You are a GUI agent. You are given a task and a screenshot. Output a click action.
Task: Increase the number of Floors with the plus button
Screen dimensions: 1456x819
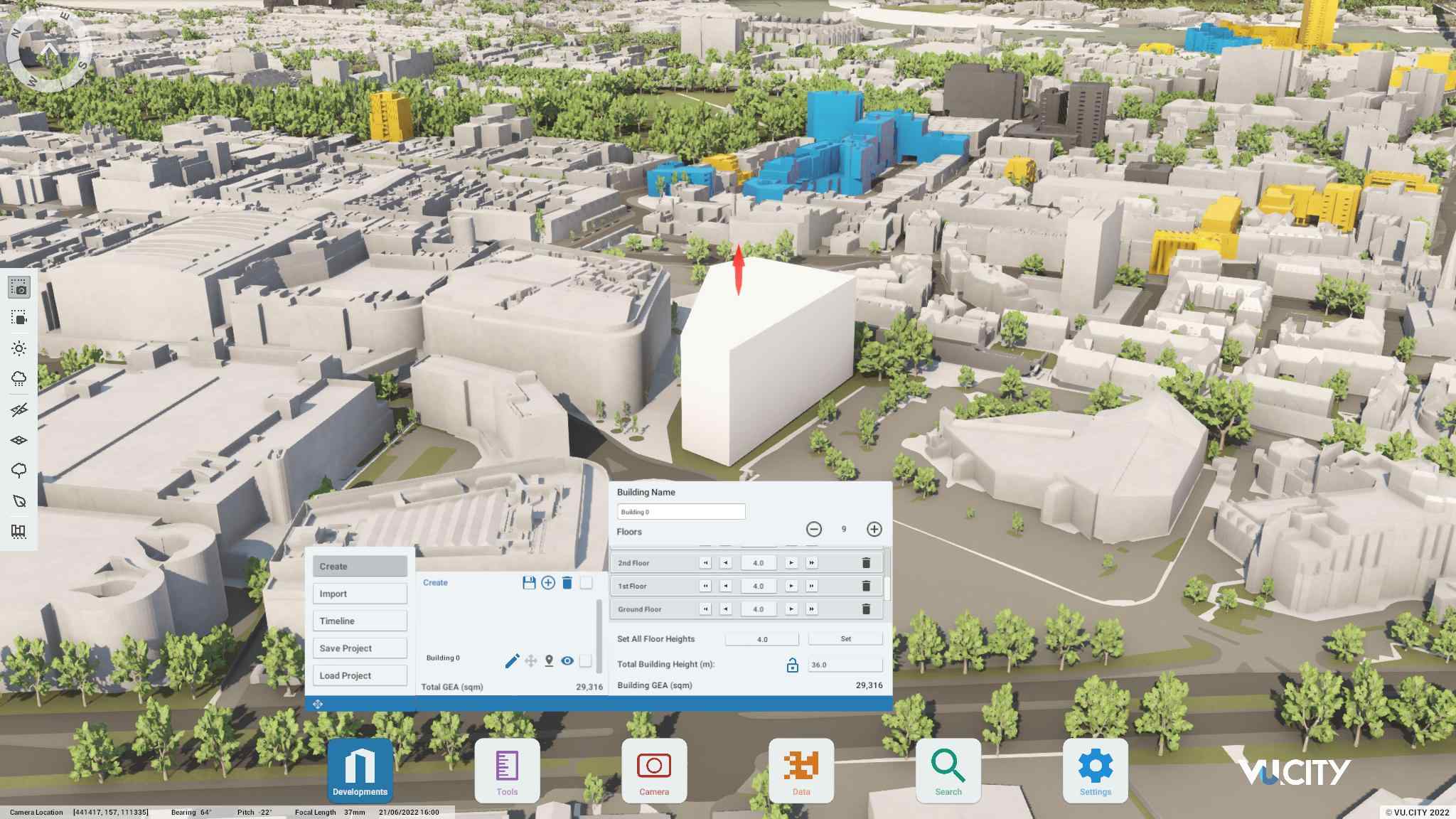pos(874,529)
